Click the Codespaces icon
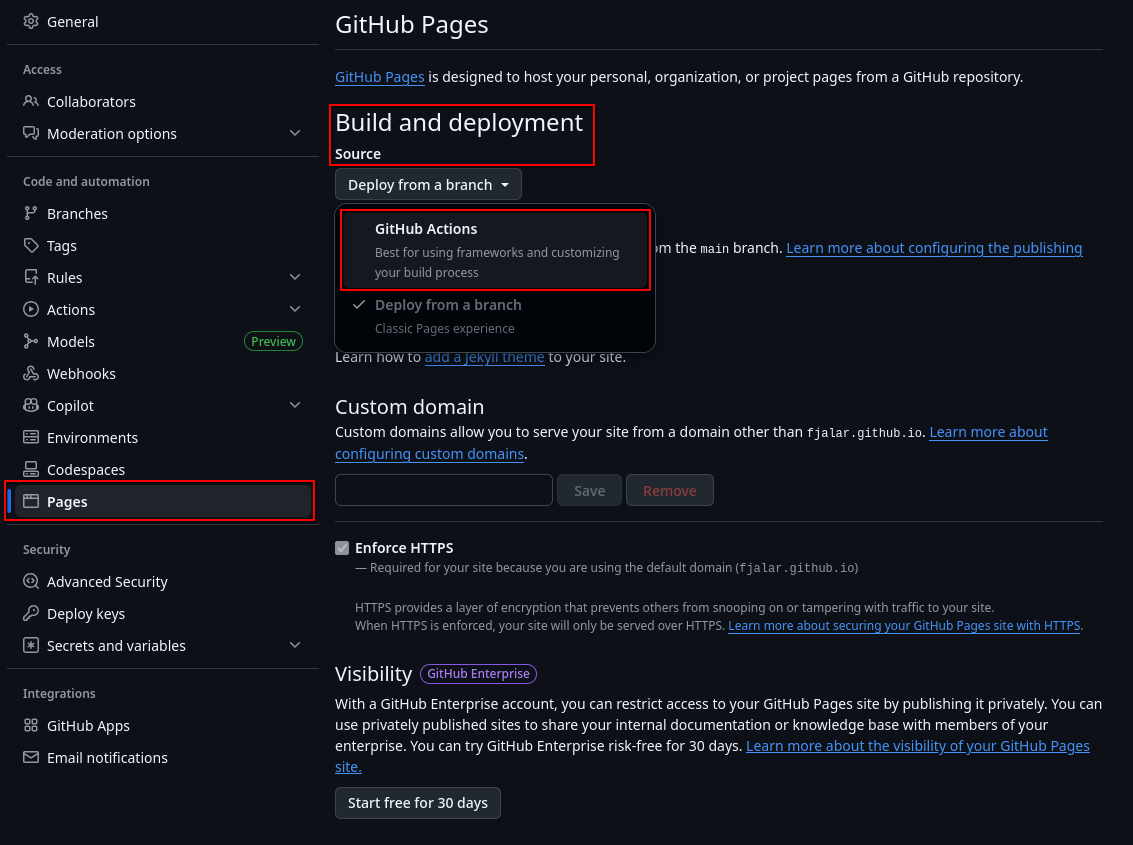This screenshot has width=1133, height=845. (30, 469)
